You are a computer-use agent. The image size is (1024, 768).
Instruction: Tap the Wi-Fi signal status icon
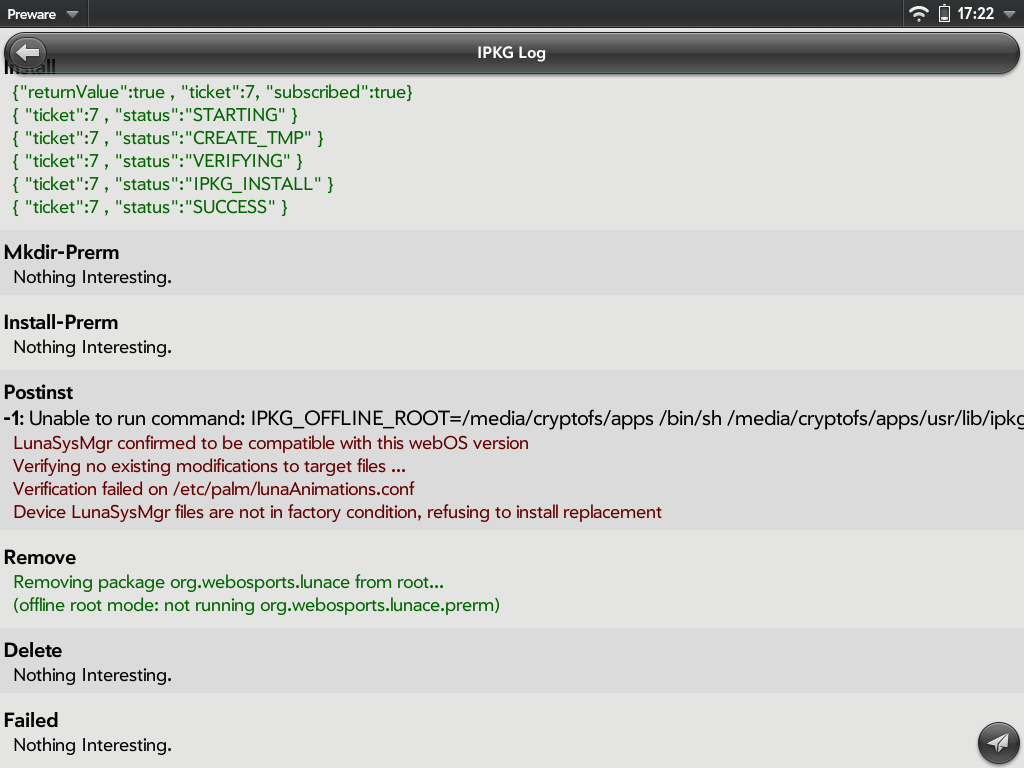pyautogui.click(x=918, y=14)
